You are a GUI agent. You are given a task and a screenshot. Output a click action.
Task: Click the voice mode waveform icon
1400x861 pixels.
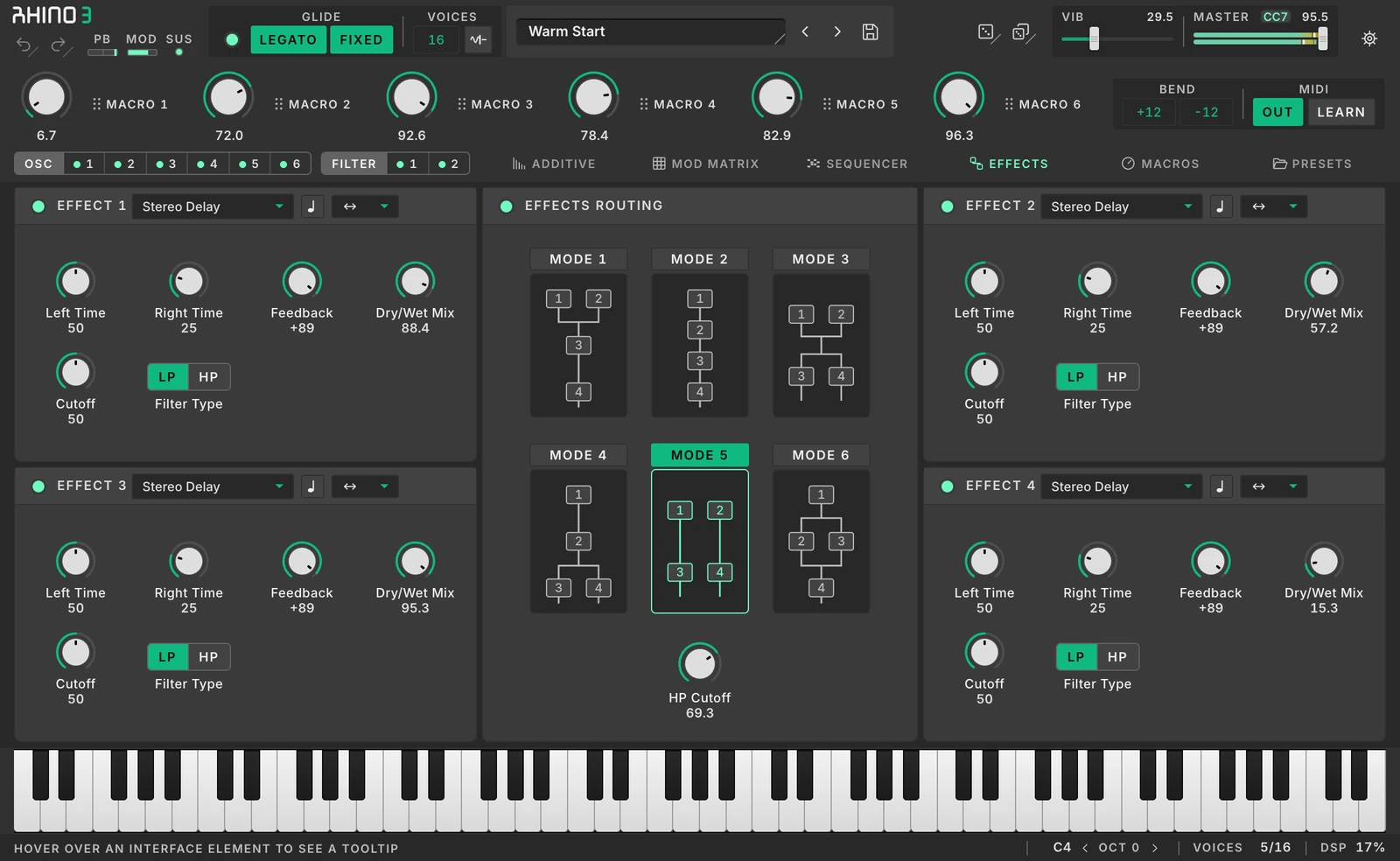(478, 39)
